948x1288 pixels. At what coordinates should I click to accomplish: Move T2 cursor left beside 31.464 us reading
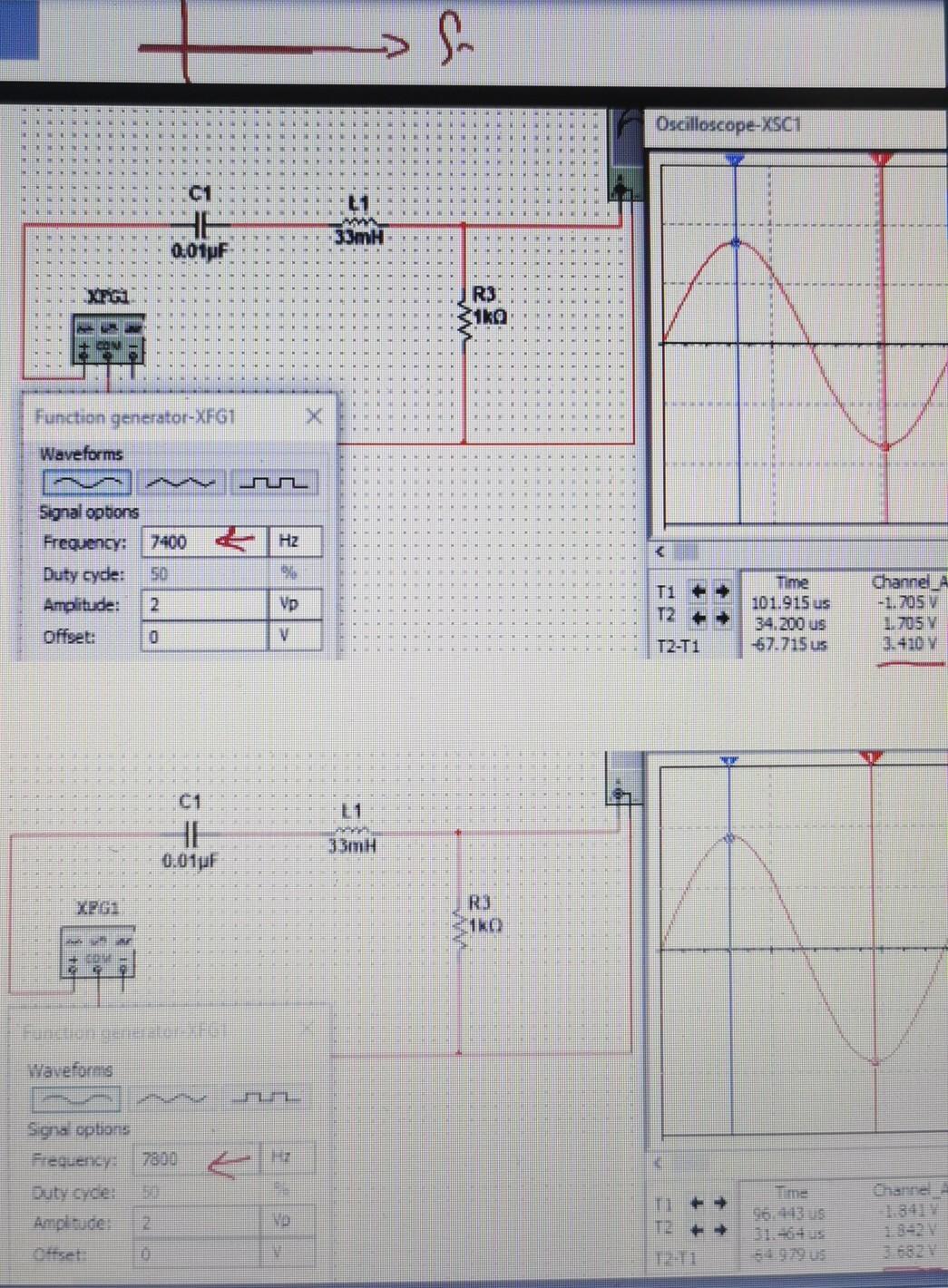pos(696,1231)
